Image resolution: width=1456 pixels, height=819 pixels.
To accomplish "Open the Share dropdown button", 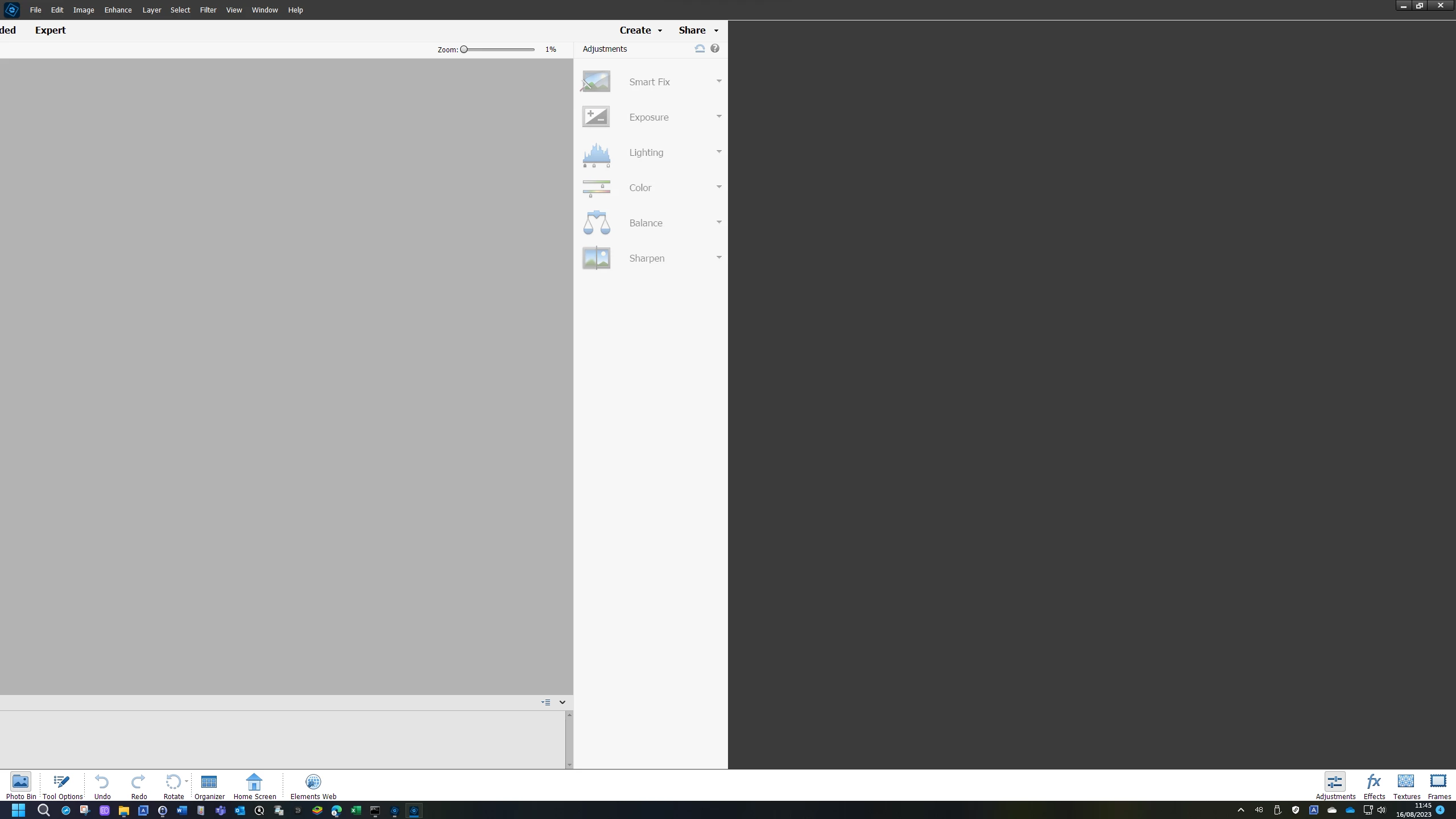I will point(698,30).
